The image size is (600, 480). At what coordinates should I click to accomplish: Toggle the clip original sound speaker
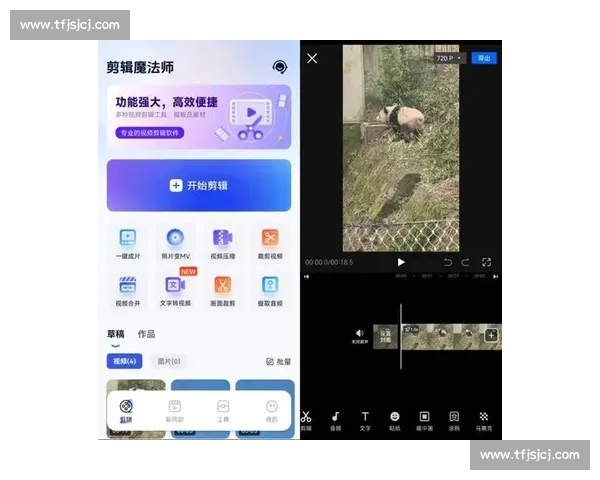click(x=360, y=336)
